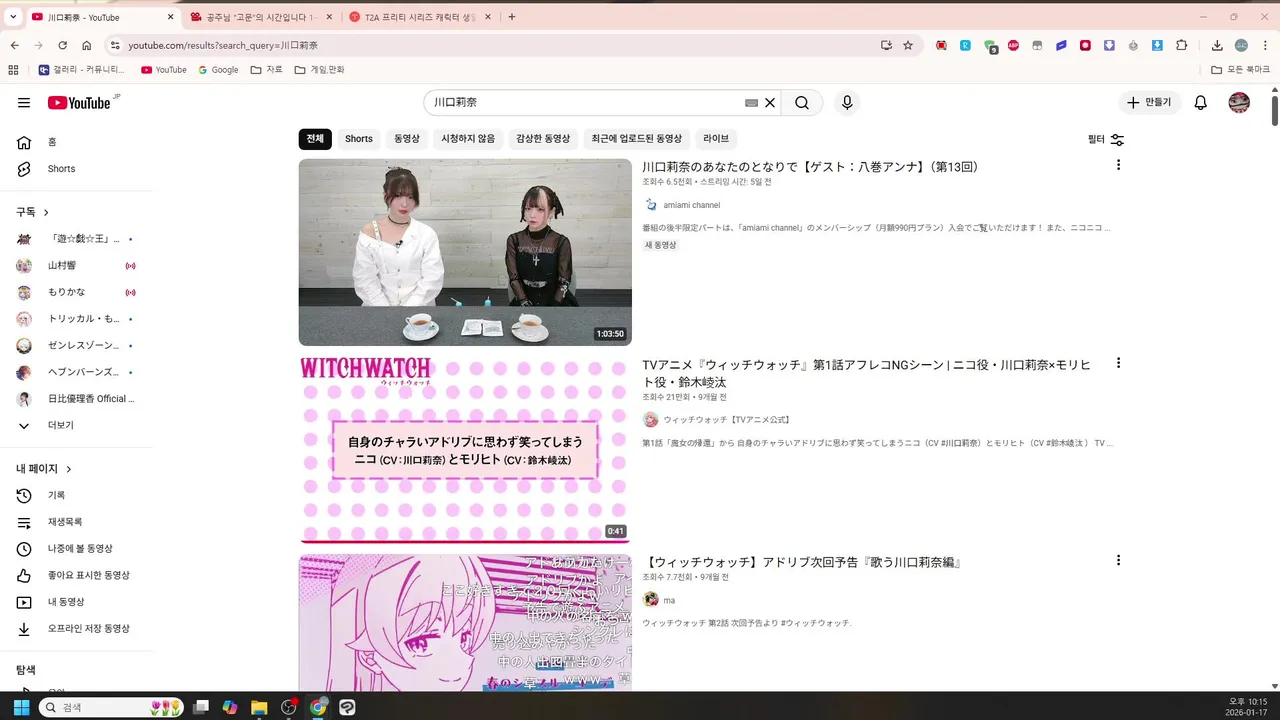Open the 모든 북마크 folder
The width and height of the screenshot is (1280, 720).
[1241, 70]
